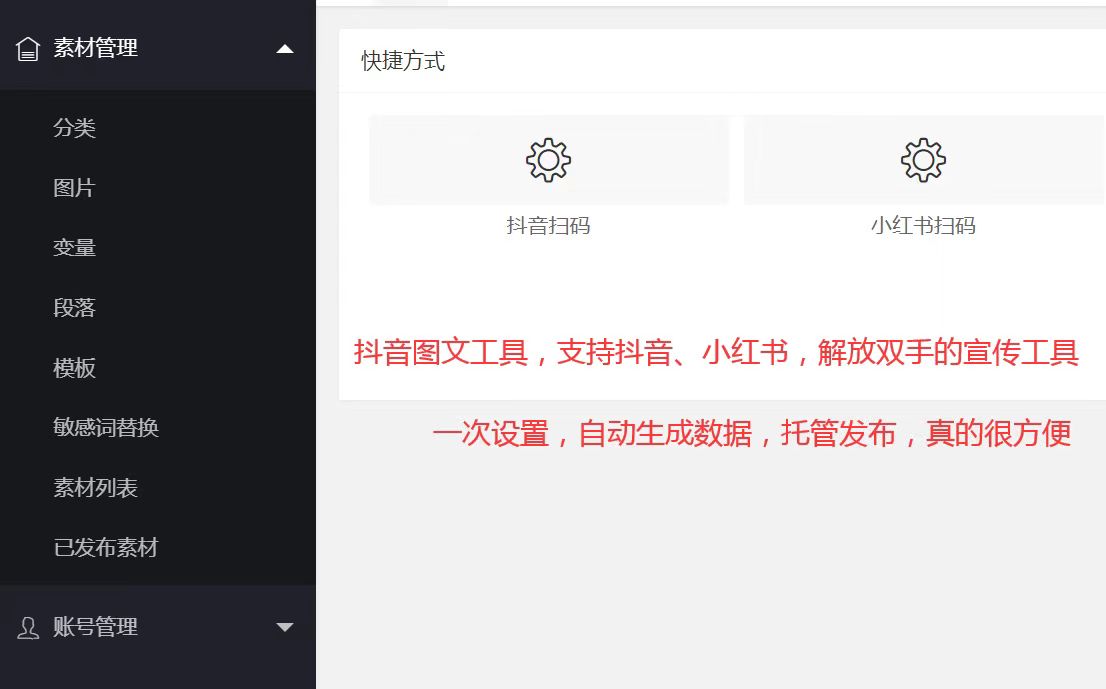1106x689 pixels.
Task: Click the gear icon above 小红书扫码
Action: (923, 160)
